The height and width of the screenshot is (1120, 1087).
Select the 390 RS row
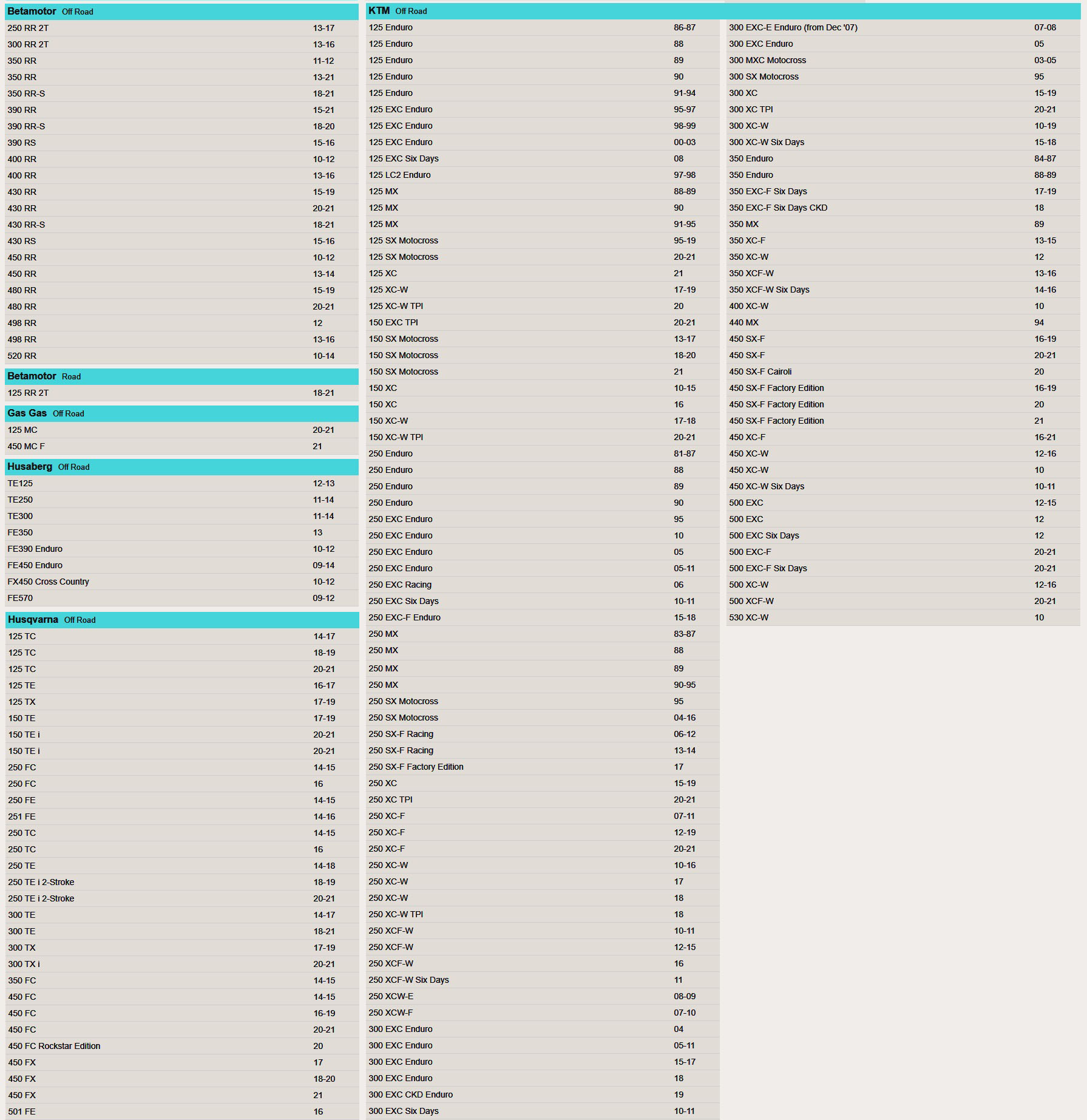coord(181,143)
